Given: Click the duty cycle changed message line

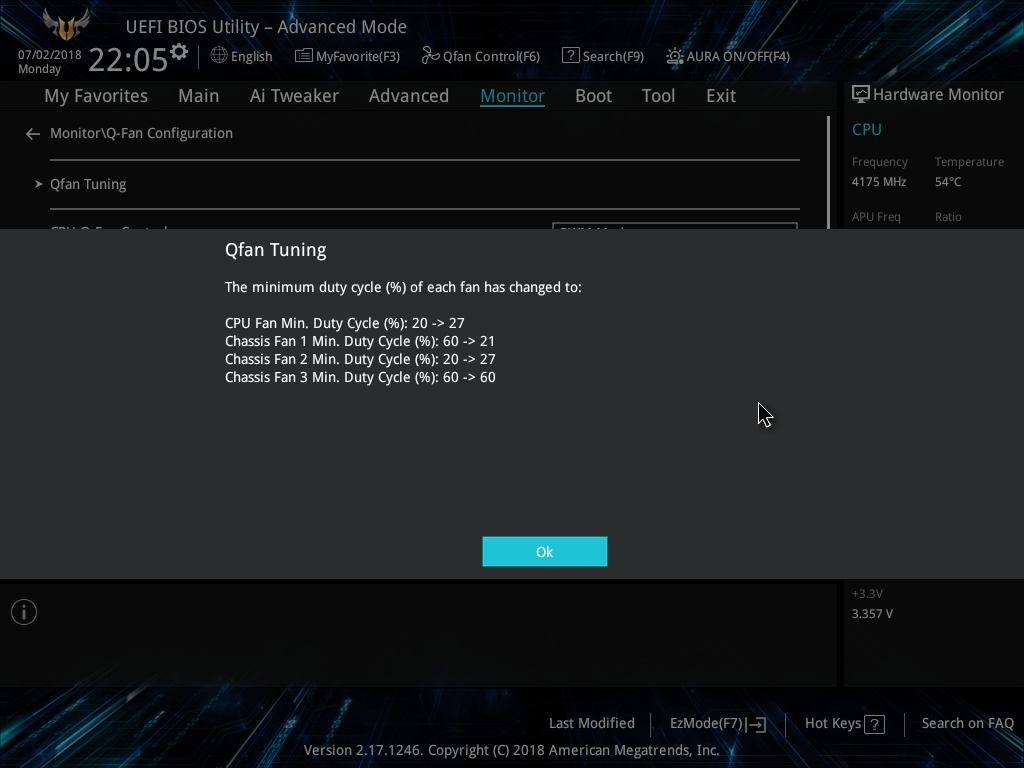Looking at the screenshot, I should (403, 287).
